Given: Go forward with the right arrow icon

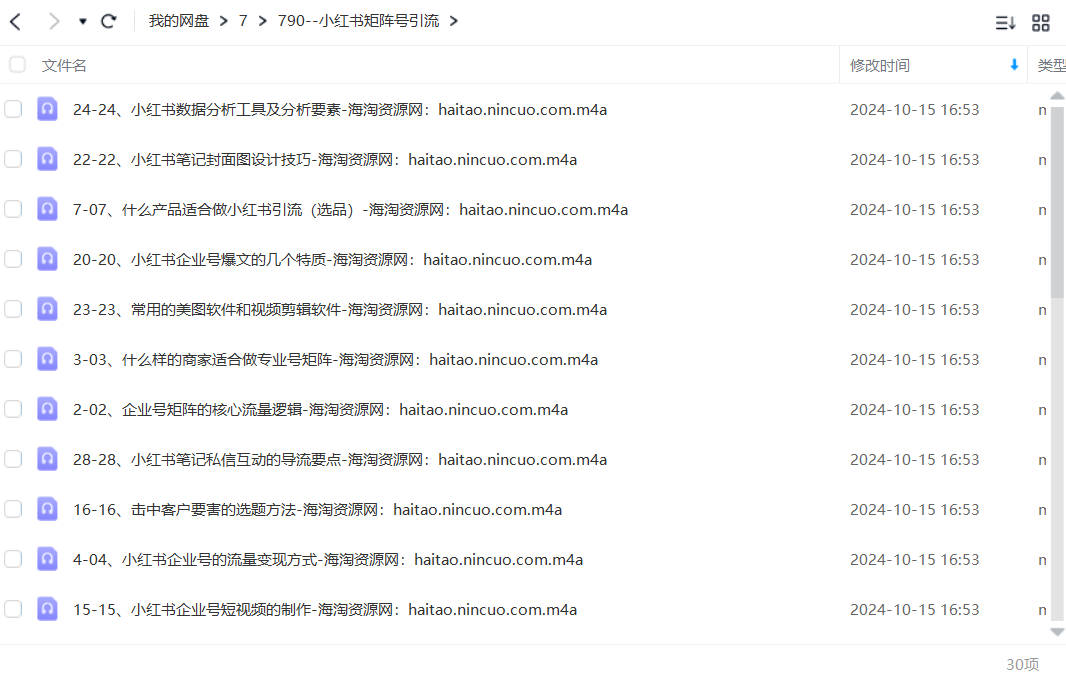Looking at the screenshot, I should 54,22.
